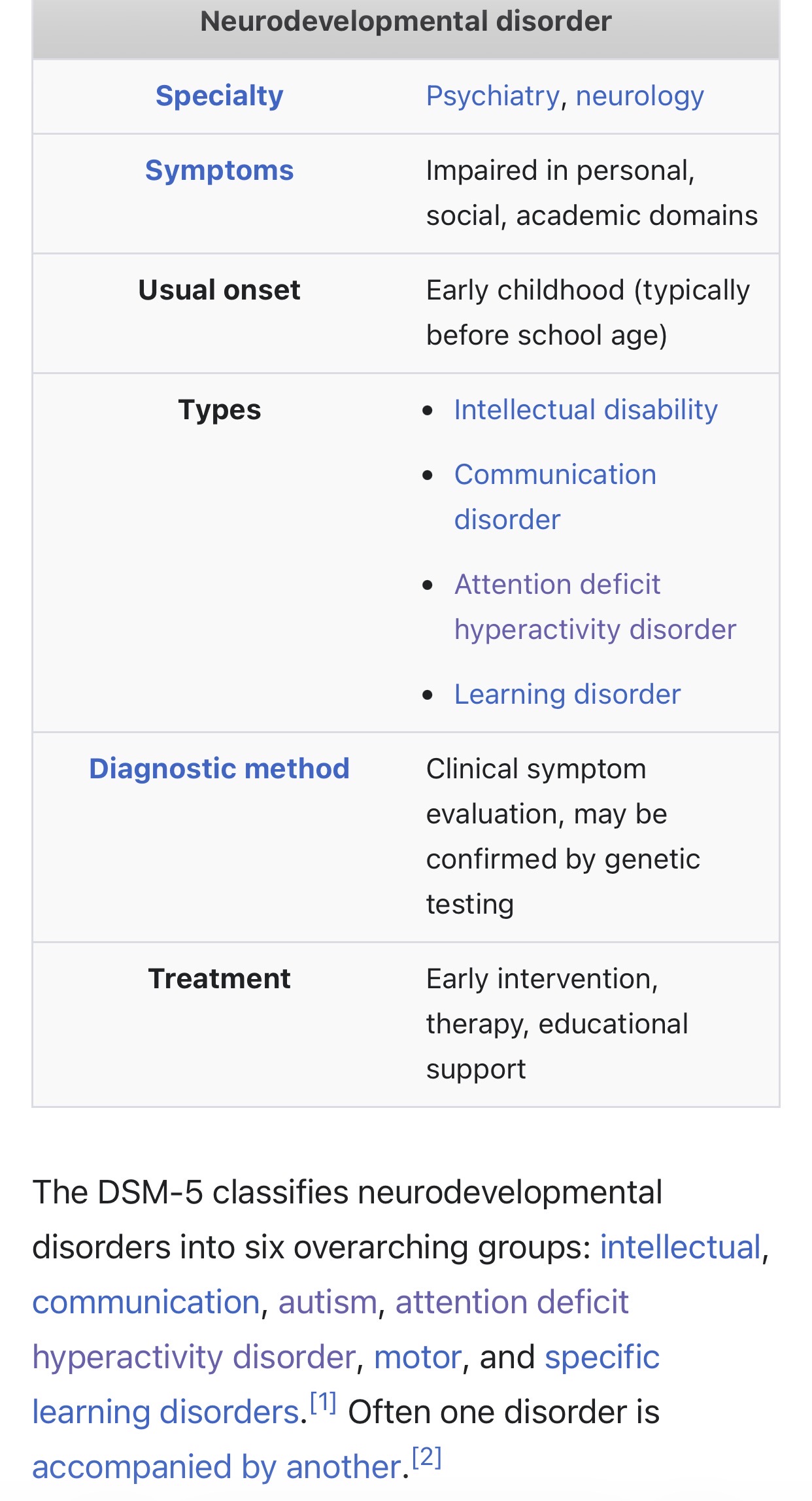Click 'attention deficit hyperactivity disorder' in paragraph
812x1501 pixels.
[x=512, y=1302]
